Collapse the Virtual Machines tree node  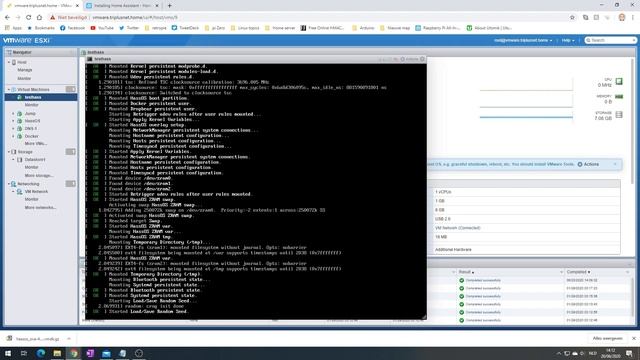pyautogui.click(x=9, y=89)
